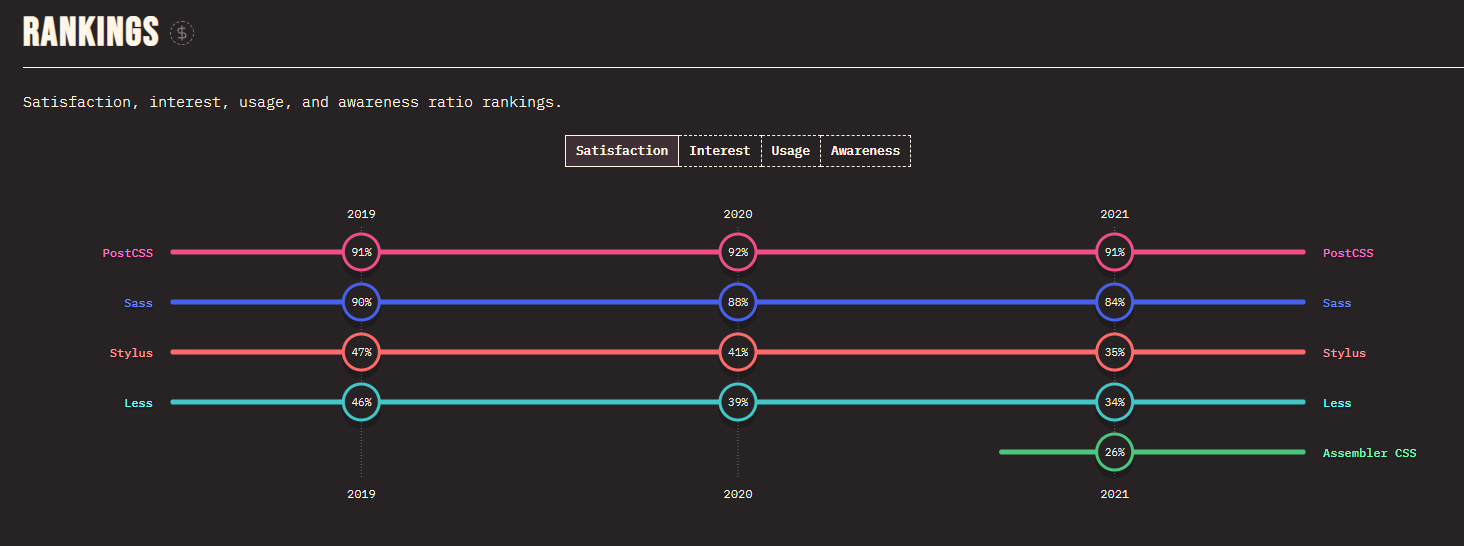The width and height of the screenshot is (1464, 546).
Task: Click the 2019 year label above chart
Action: [x=361, y=214]
